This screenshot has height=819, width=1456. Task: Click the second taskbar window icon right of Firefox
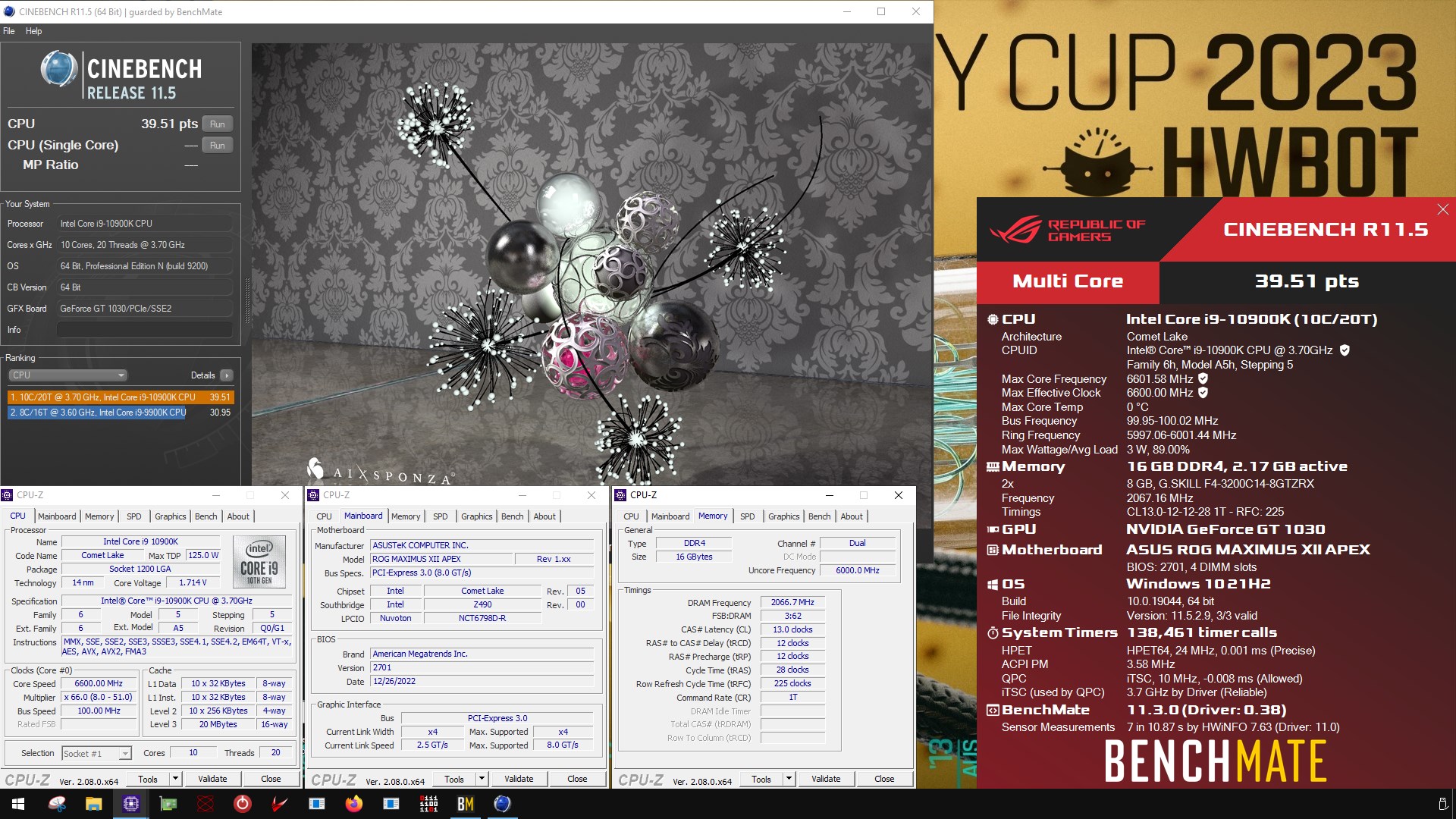[391, 804]
